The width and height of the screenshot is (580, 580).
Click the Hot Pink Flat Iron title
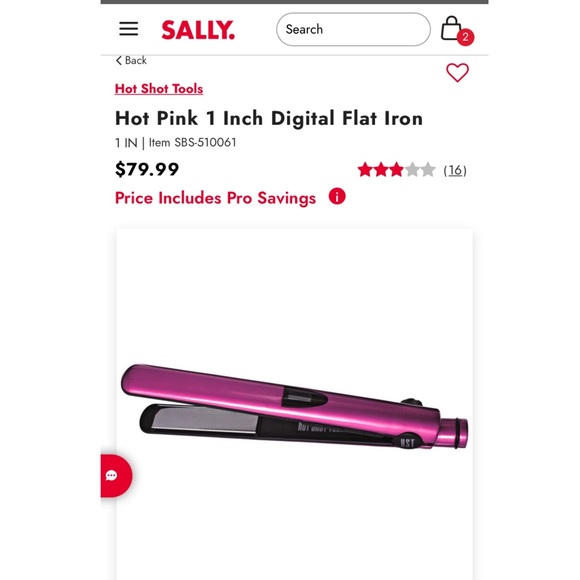point(269,118)
